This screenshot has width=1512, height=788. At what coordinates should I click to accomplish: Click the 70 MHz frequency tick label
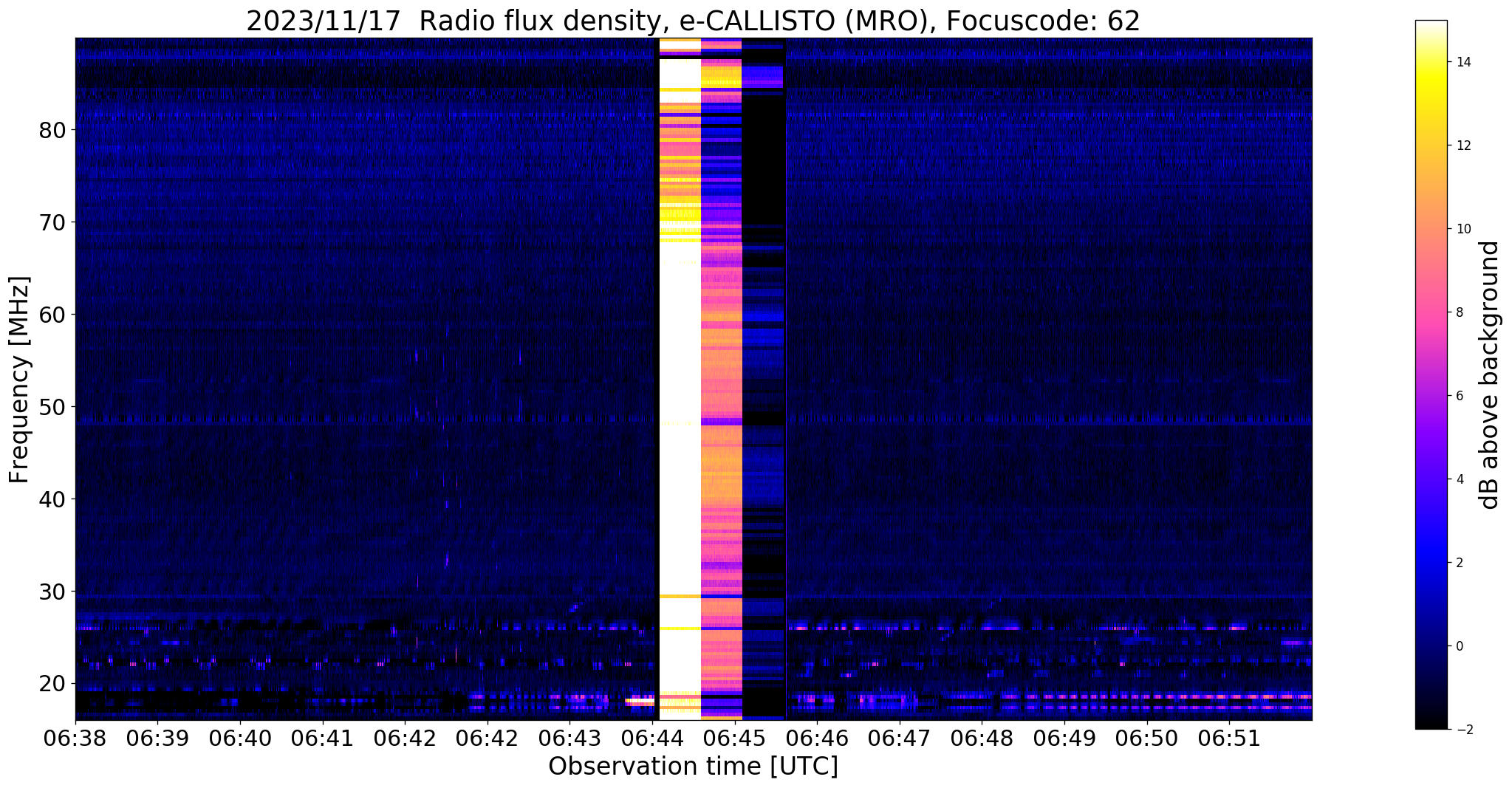point(52,222)
